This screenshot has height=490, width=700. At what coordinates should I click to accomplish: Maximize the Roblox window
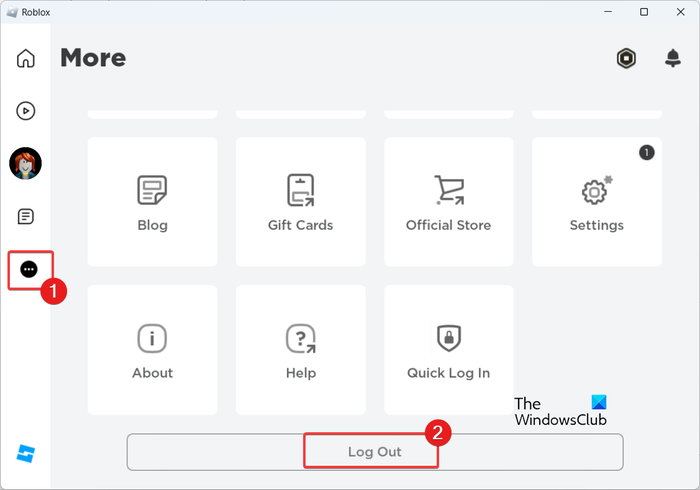(x=644, y=12)
